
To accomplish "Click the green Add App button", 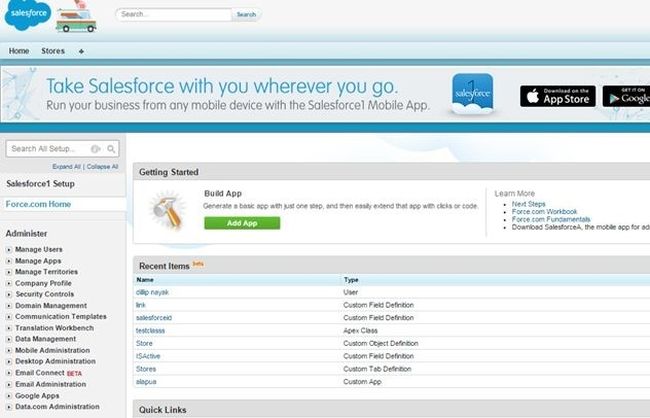I will (x=242, y=223).
